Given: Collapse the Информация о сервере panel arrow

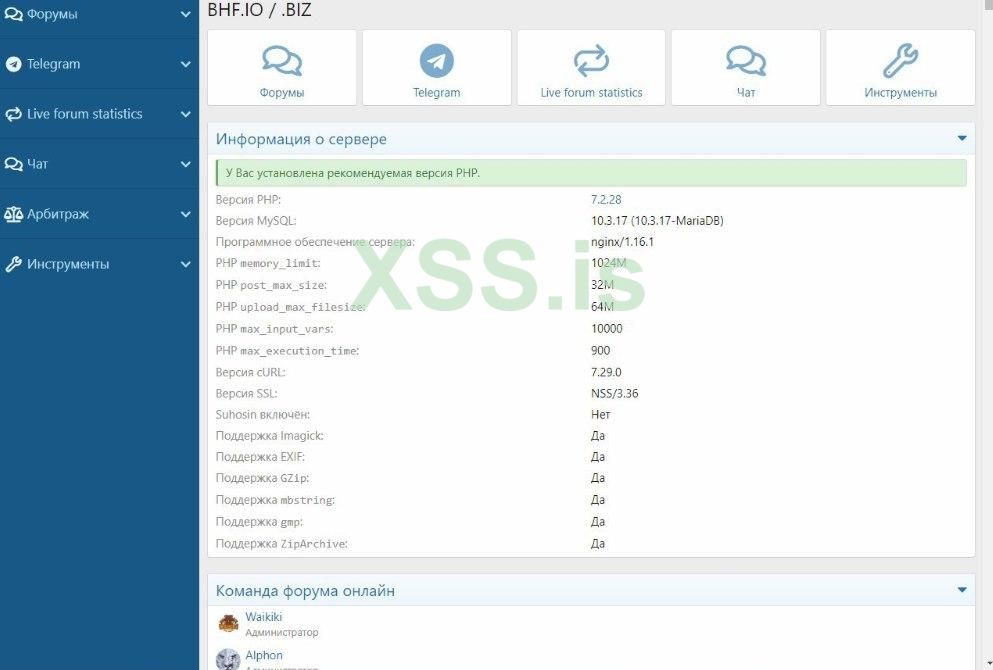Looking at the screenshot, I should [961, 138].
